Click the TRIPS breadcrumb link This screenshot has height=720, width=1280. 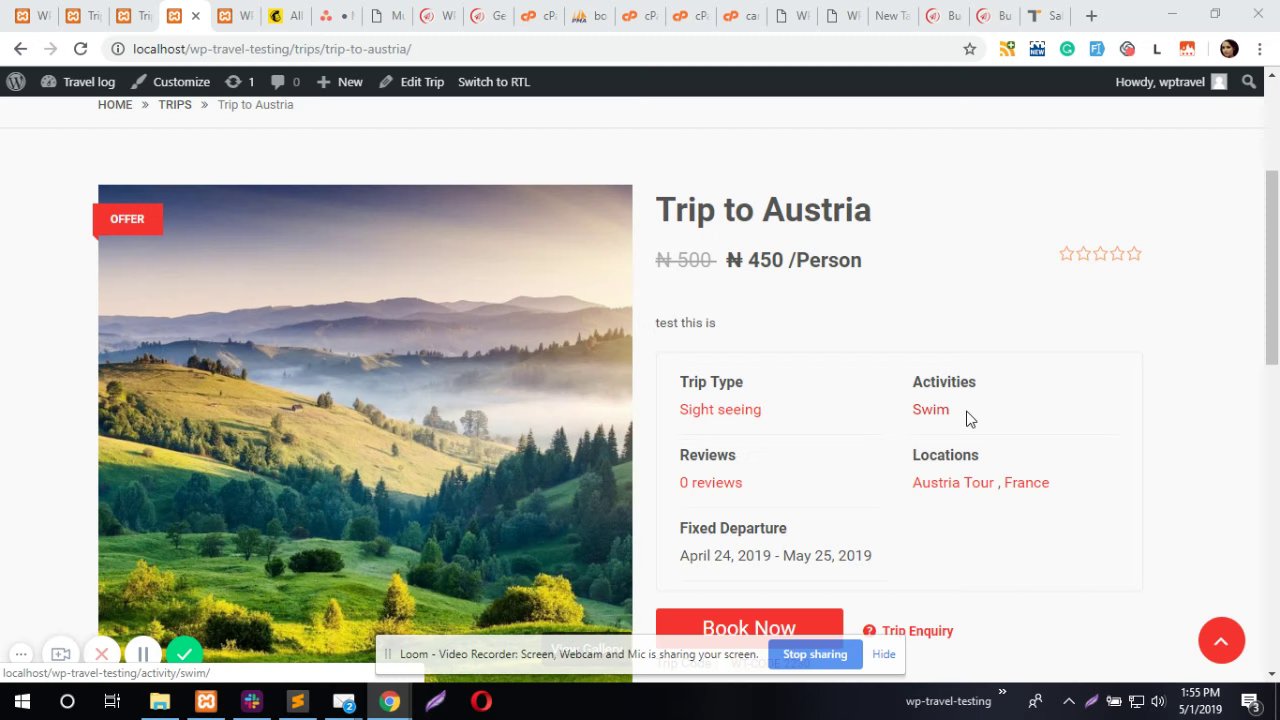tap(175, 104)
